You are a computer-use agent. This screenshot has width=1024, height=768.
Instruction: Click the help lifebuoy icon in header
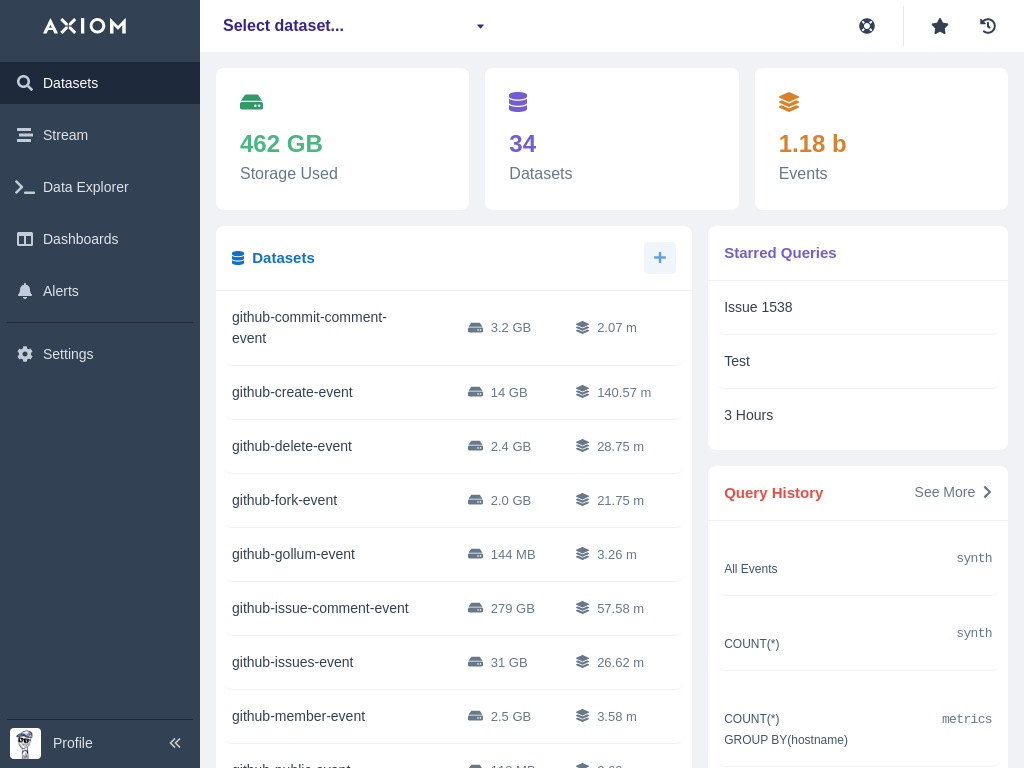pyautogui.click(x=867, y=26)
